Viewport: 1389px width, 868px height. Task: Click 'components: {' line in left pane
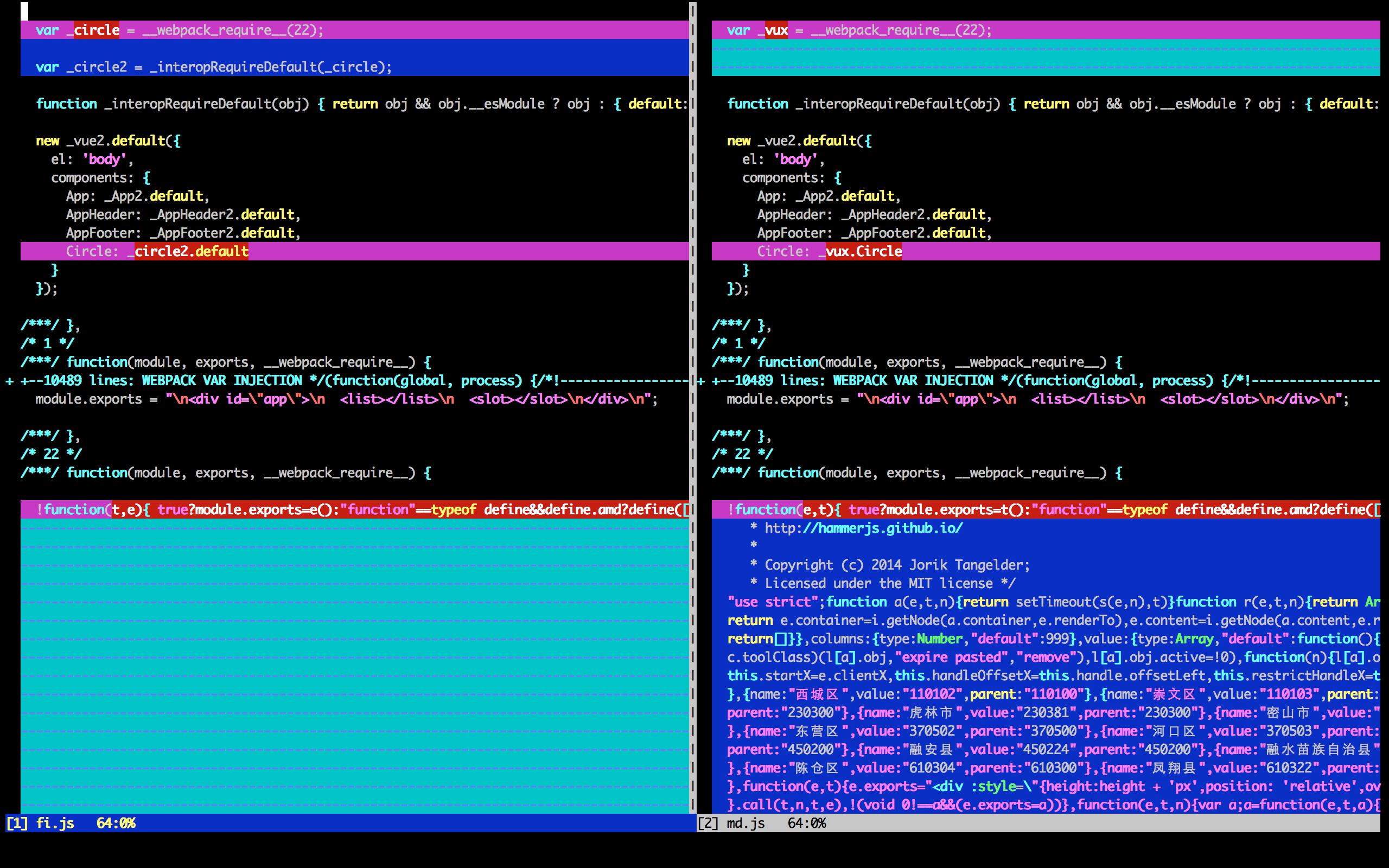point(100,177)
